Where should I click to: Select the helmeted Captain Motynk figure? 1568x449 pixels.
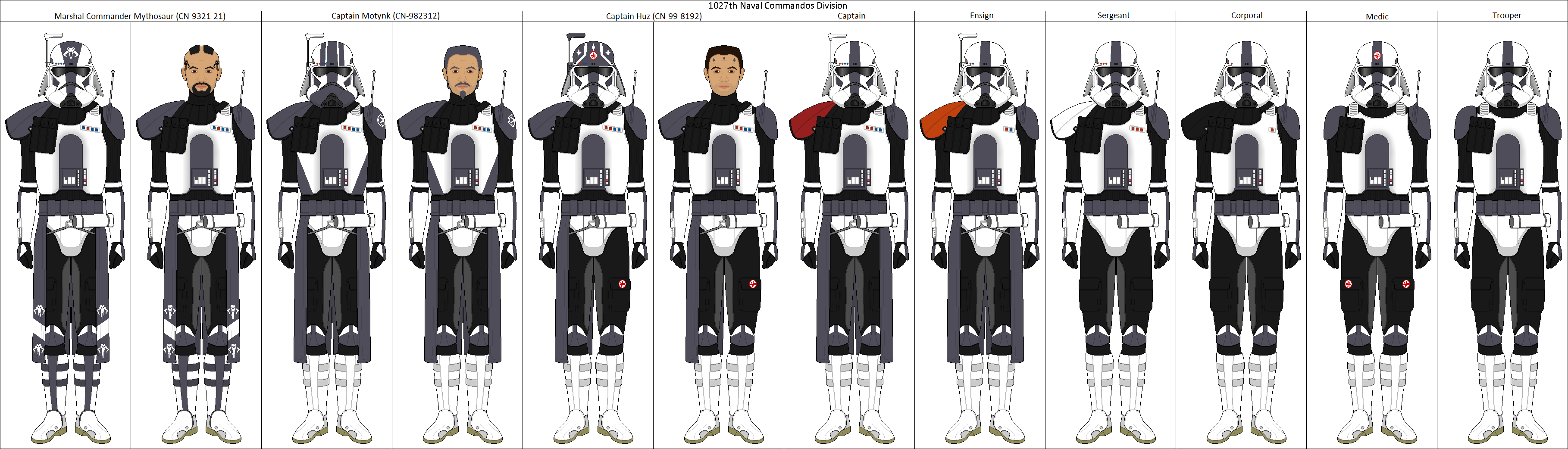pos(327,238)
